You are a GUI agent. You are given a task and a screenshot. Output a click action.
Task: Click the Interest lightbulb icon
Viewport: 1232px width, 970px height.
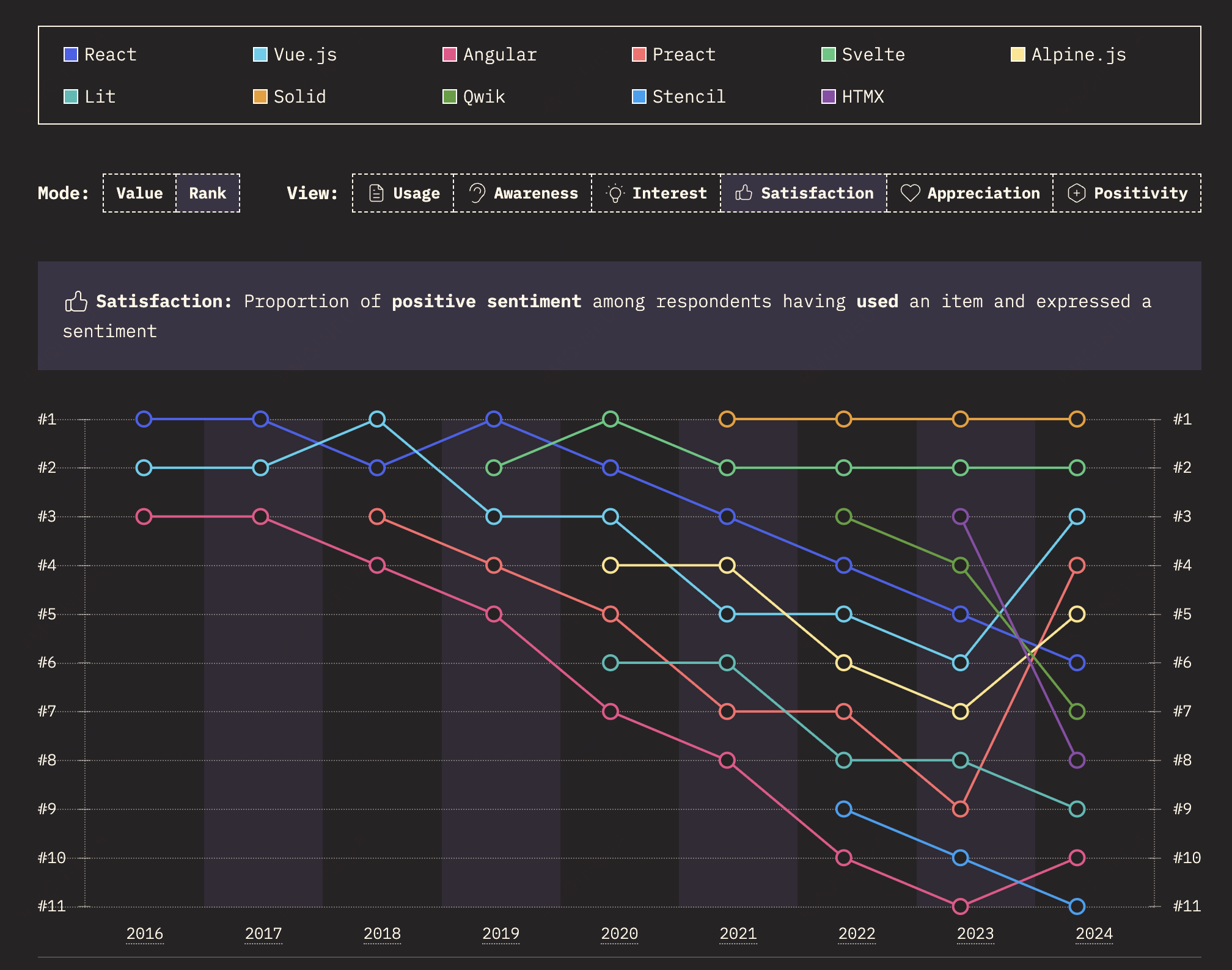click(615, 194)
